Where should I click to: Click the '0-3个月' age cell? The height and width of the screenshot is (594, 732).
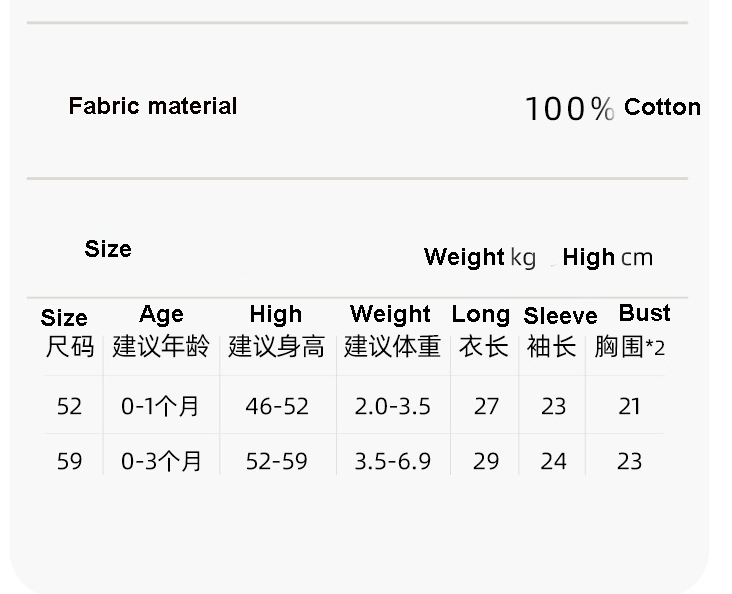pos(161,461)
